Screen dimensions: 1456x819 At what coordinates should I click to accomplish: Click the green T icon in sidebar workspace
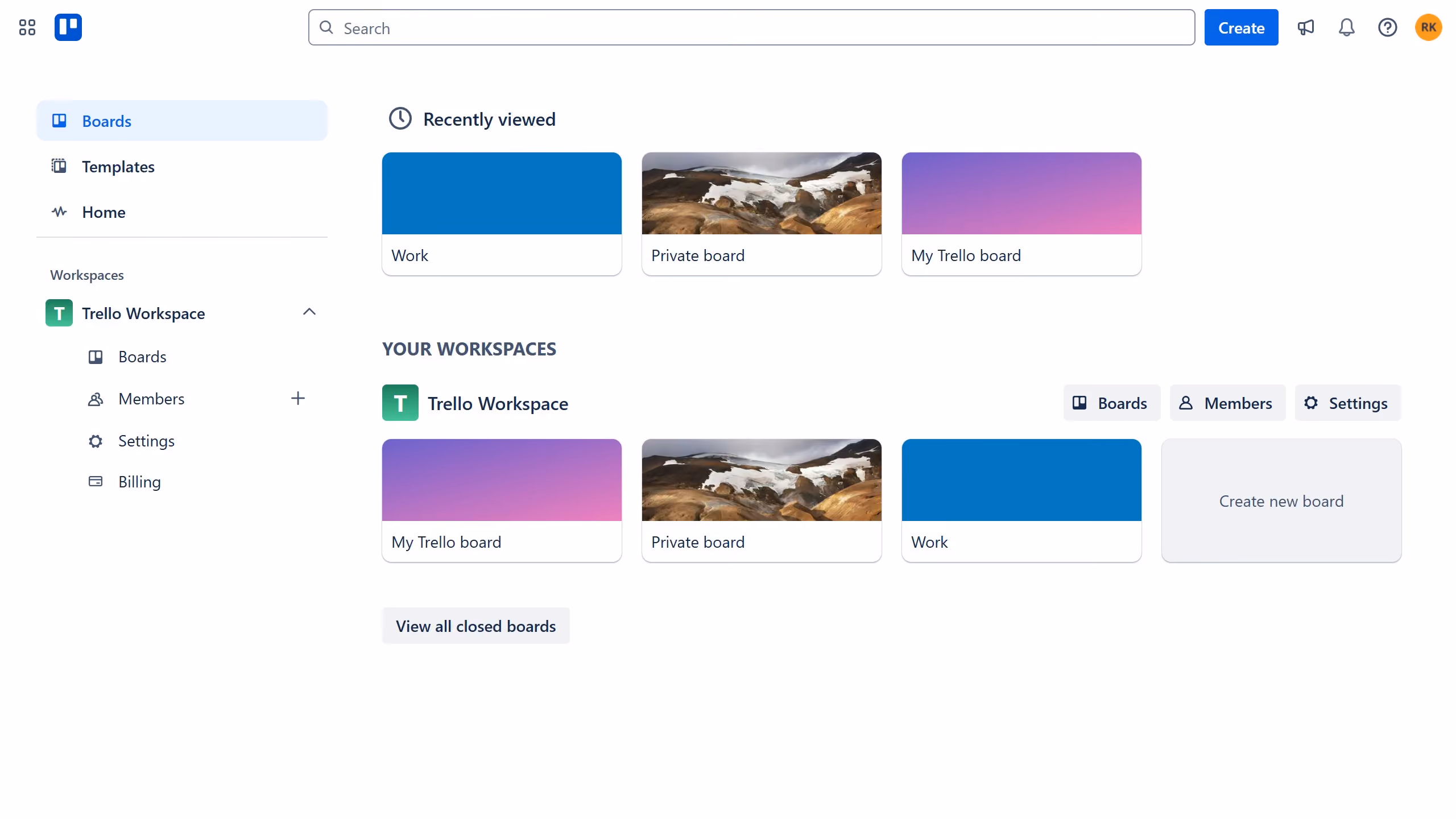click(59, 313)
